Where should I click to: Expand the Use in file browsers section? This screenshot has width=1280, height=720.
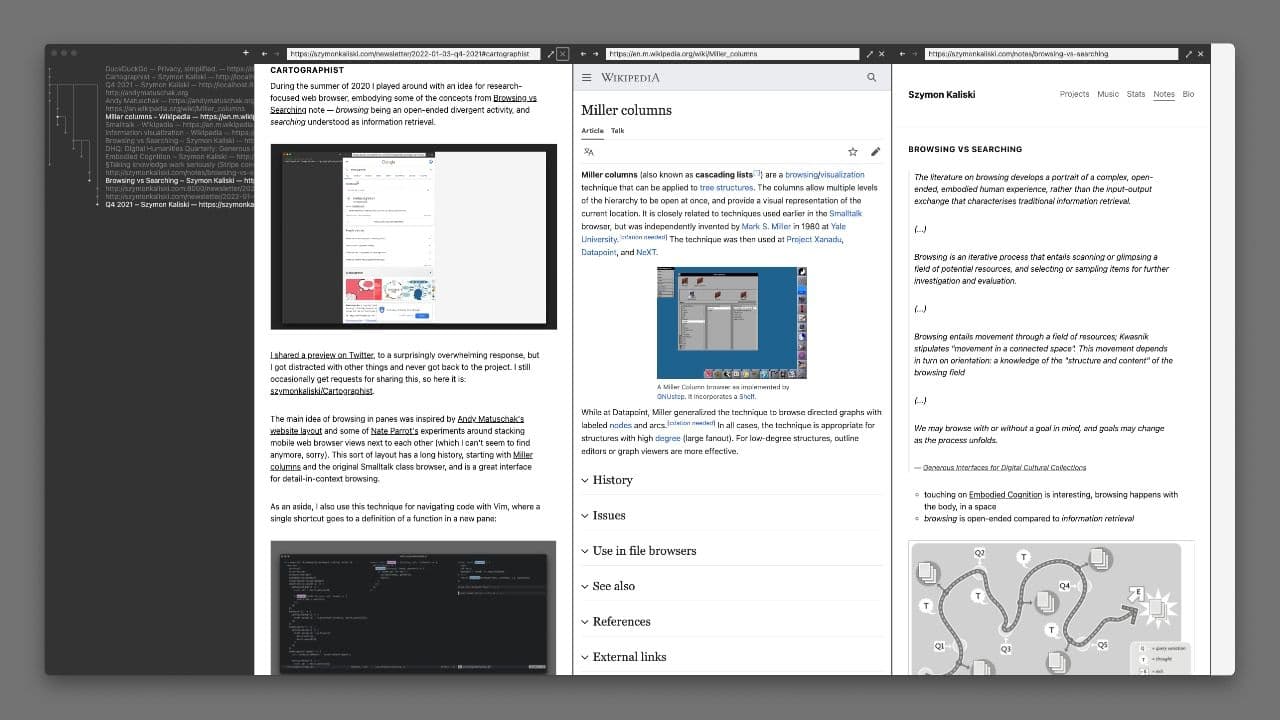pyautogui.click(x=732, y=551)
